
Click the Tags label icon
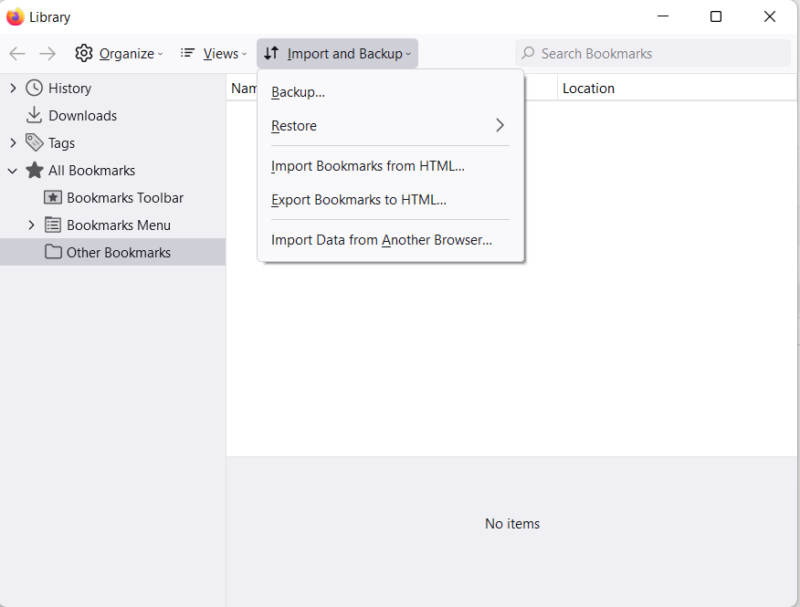(32, 142)
